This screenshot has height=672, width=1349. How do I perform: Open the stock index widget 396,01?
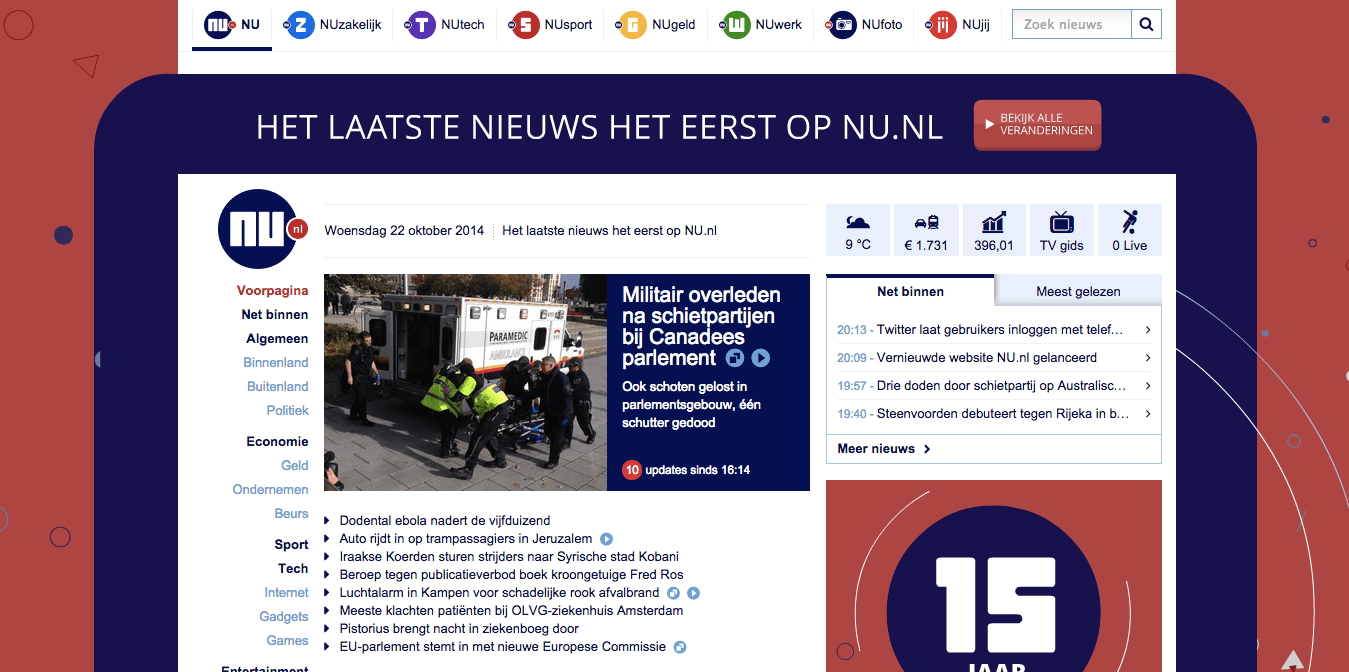tap(993, 230)
